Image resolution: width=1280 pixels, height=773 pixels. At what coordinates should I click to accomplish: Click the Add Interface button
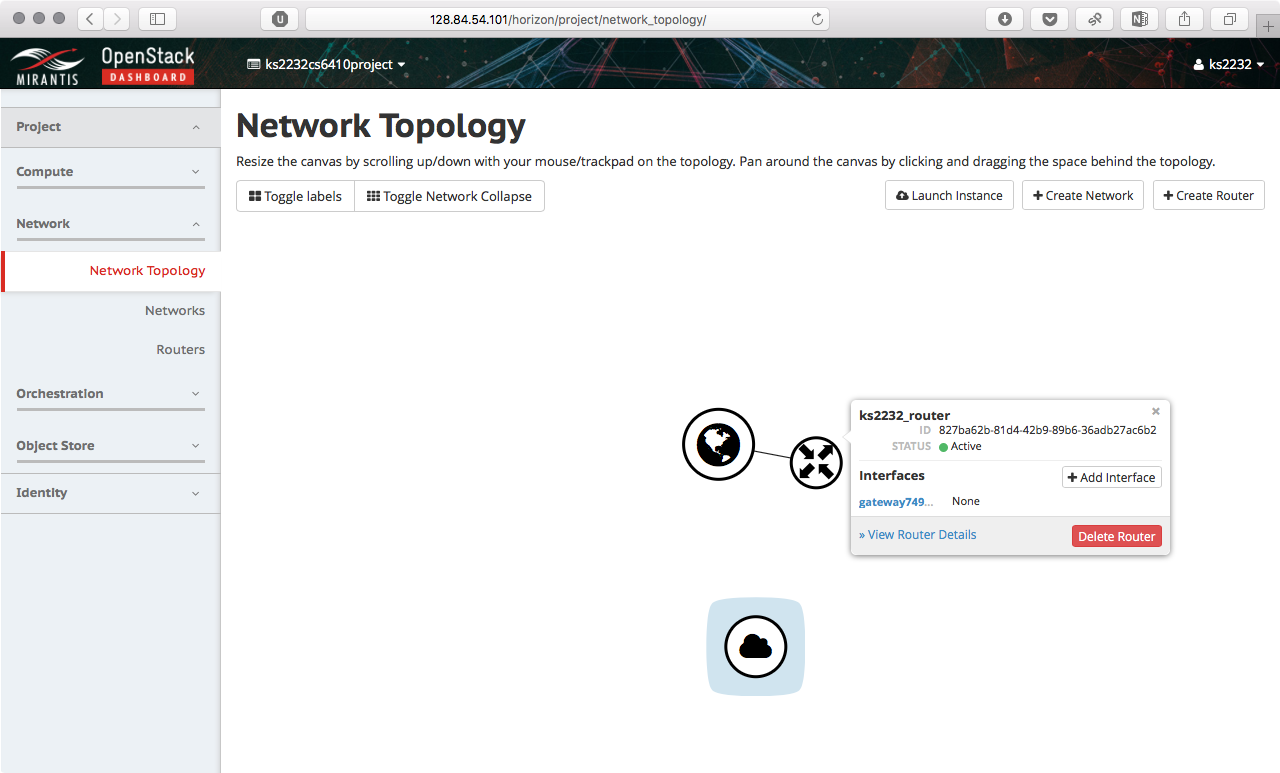1111,478
